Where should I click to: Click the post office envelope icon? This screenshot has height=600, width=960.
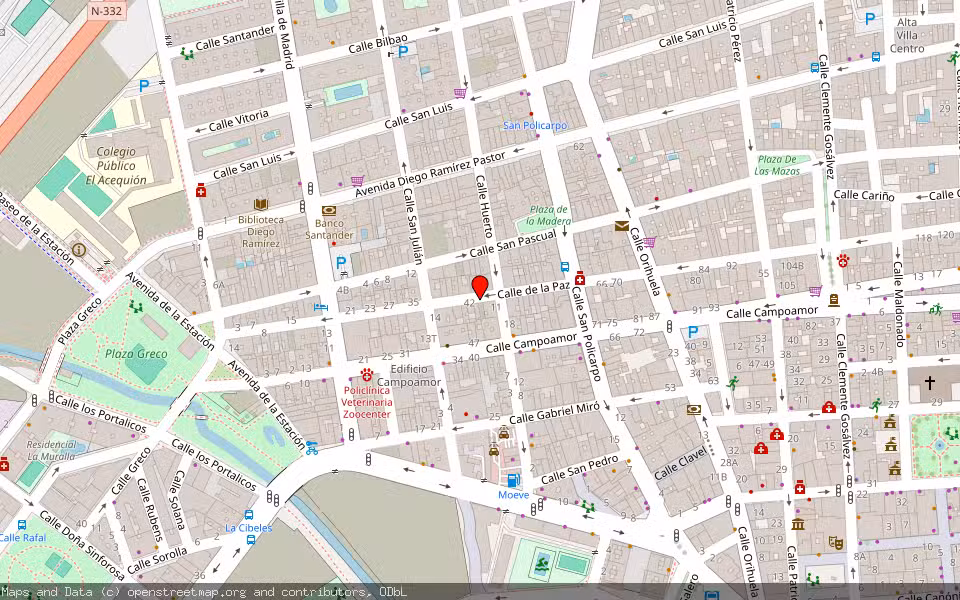pyautogui.click(x=621, y=227)
